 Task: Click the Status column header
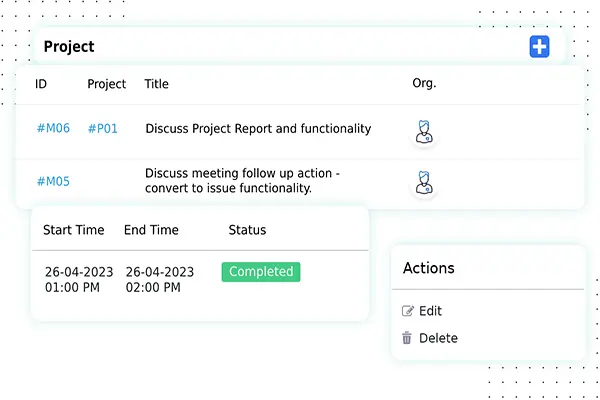pyautogui.click(x=247, y=230)
